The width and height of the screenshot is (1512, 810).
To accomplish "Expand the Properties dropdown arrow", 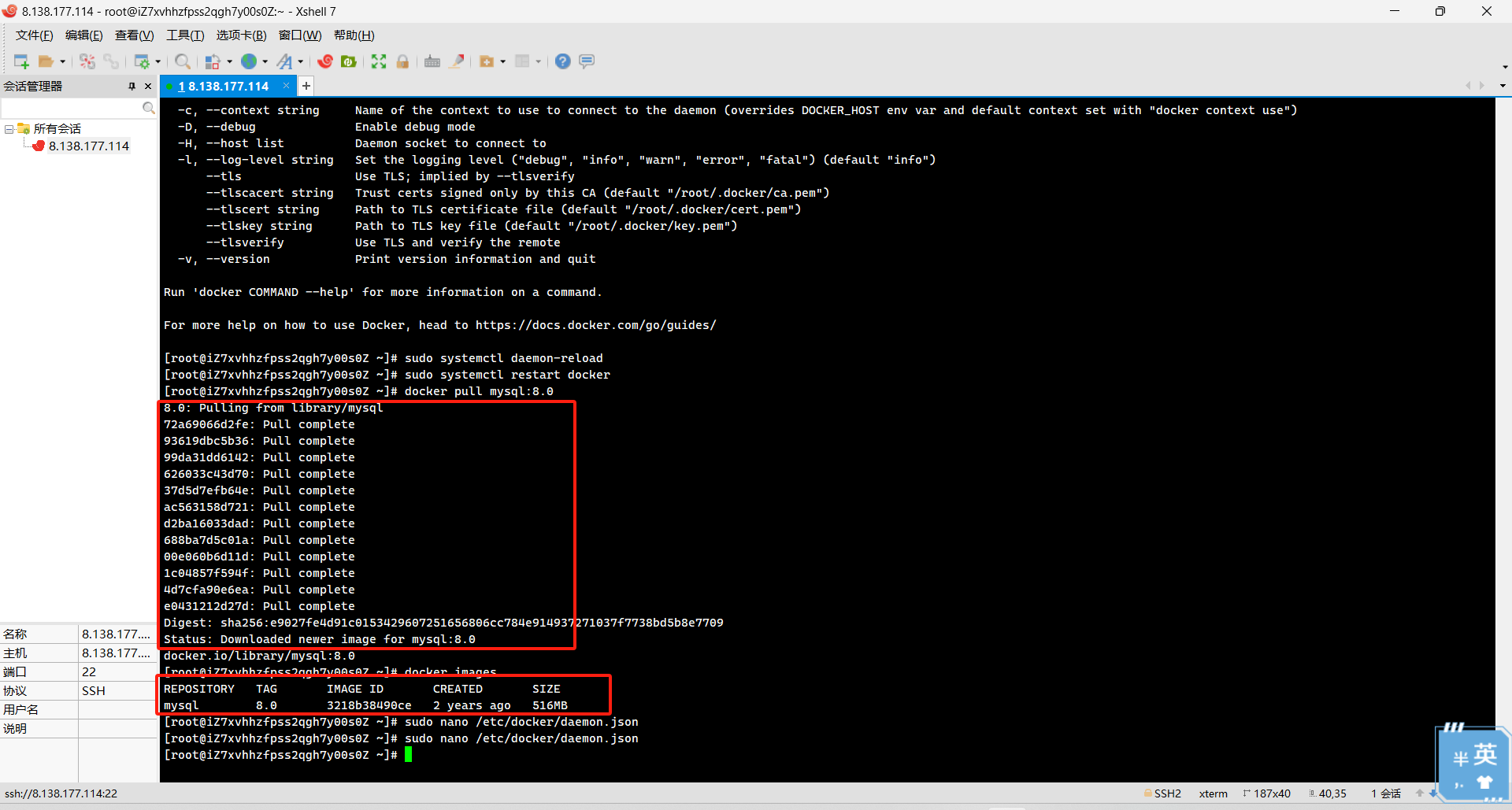I will pos(157,61).
